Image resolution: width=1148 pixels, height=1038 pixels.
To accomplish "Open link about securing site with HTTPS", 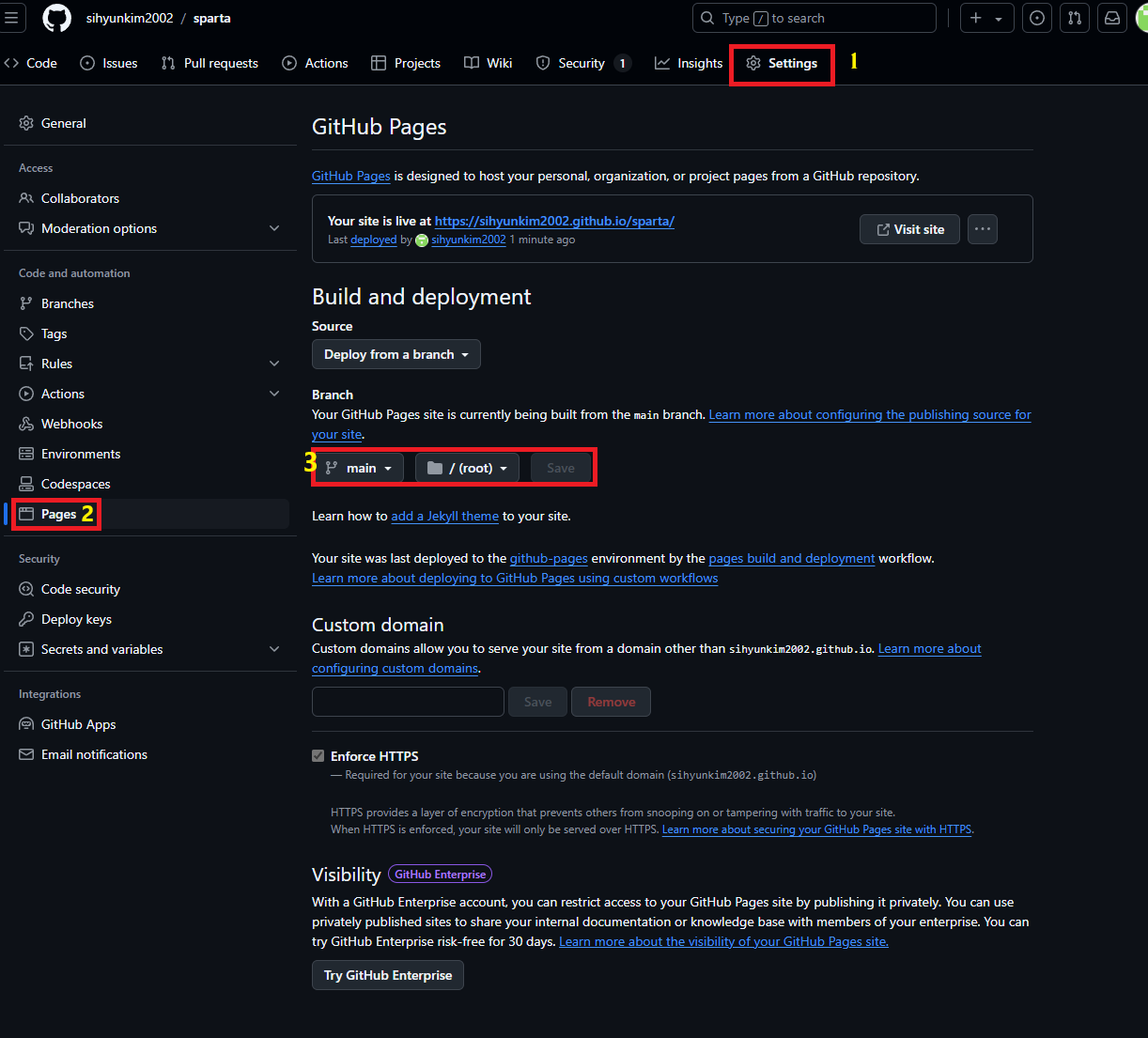I will (817, 829).
